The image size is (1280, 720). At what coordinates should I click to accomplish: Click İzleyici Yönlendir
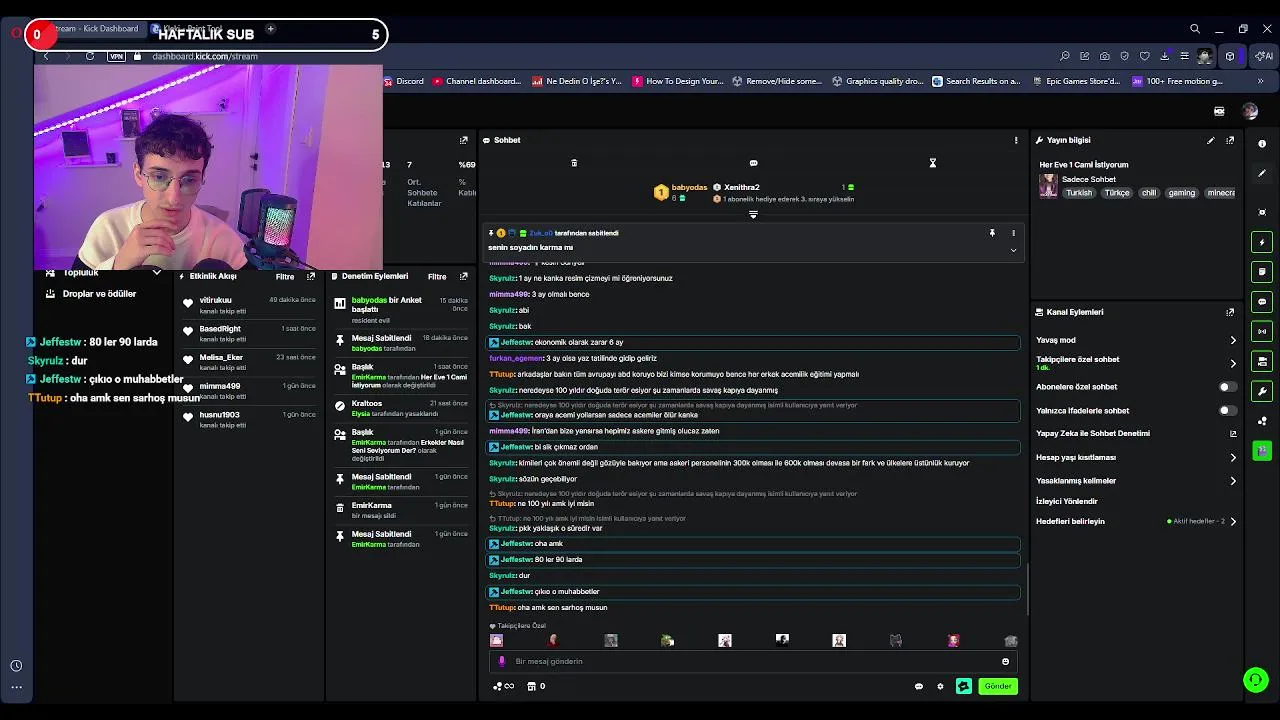click(1067, 501)
